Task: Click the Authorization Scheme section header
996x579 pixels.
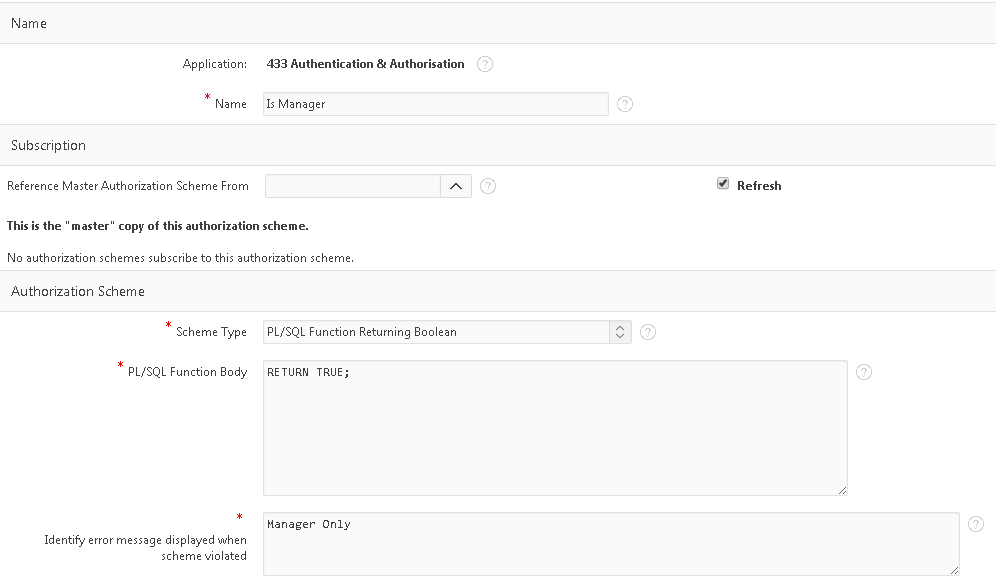Action: coord(498,291)
